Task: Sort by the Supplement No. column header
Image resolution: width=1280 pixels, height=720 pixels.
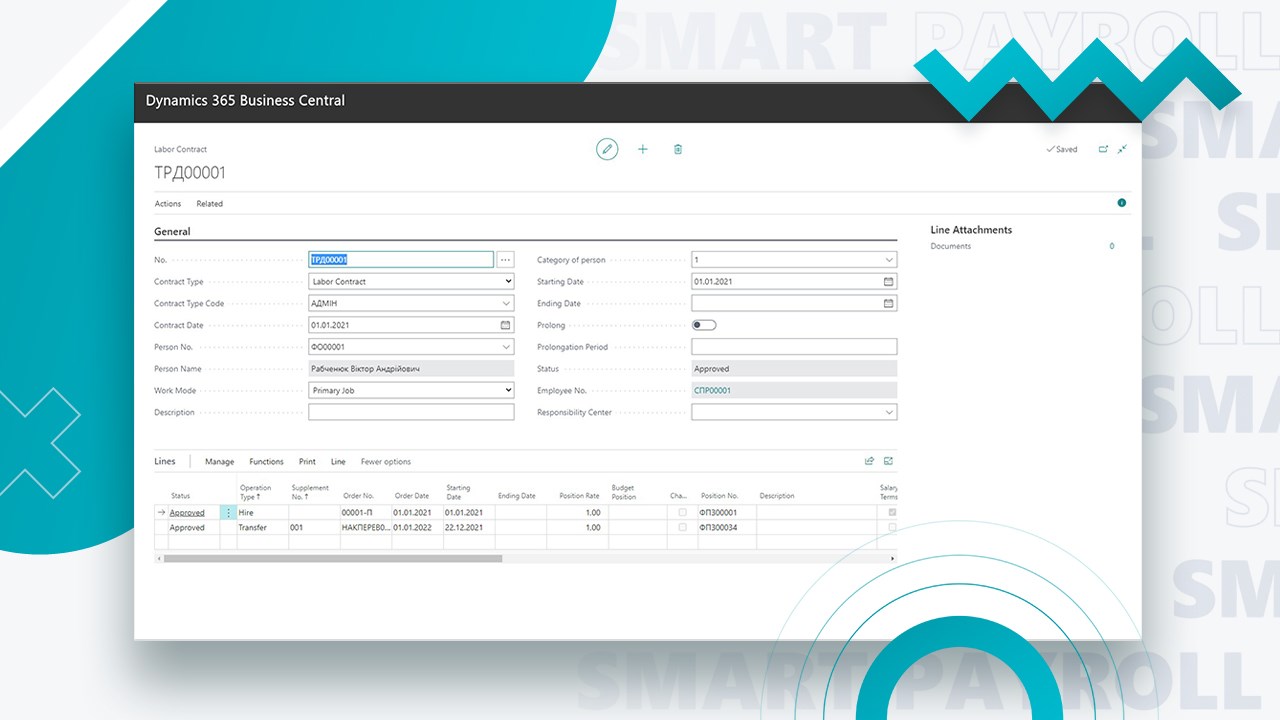Action: click(310, 492)
